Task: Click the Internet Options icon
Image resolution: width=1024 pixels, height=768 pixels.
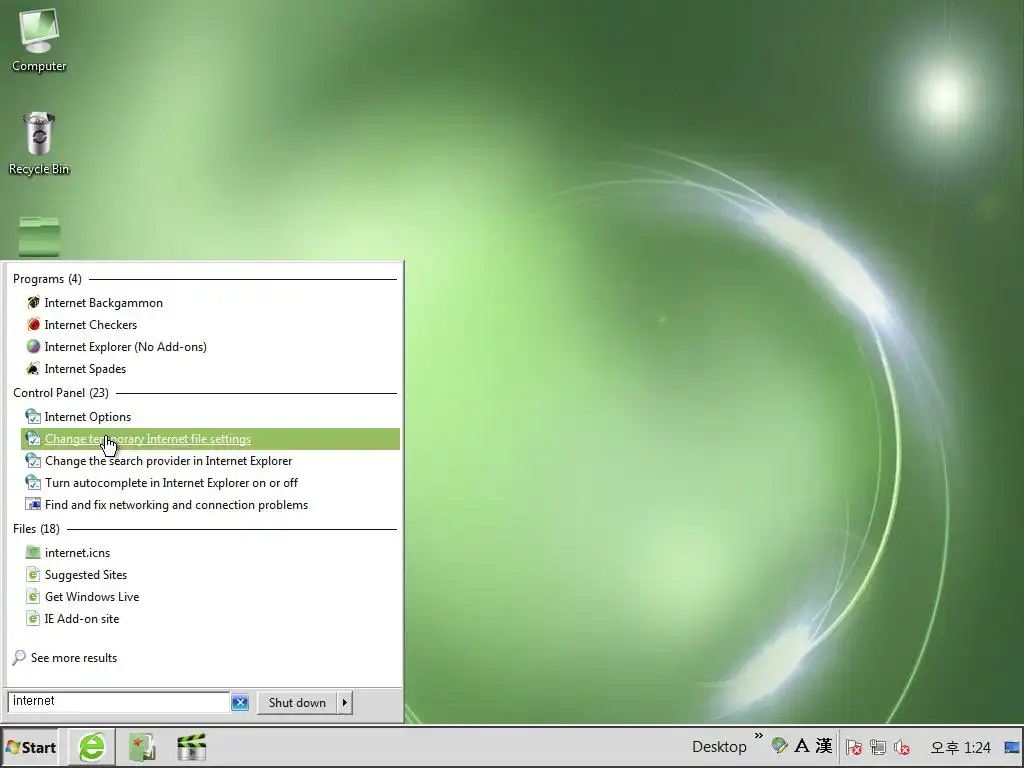Action: pyautogui.click(x=33, y=417)
